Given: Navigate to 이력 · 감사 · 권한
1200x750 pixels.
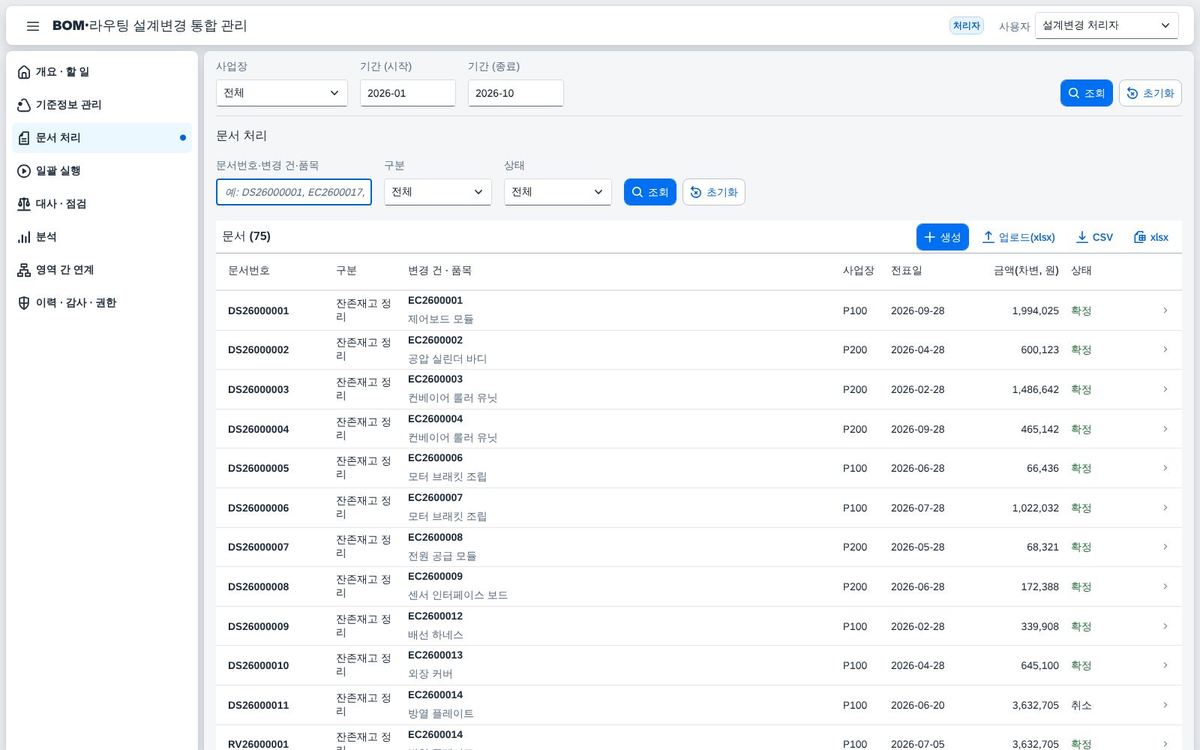Looking at the screenshot, I should [x=102, y=303].
